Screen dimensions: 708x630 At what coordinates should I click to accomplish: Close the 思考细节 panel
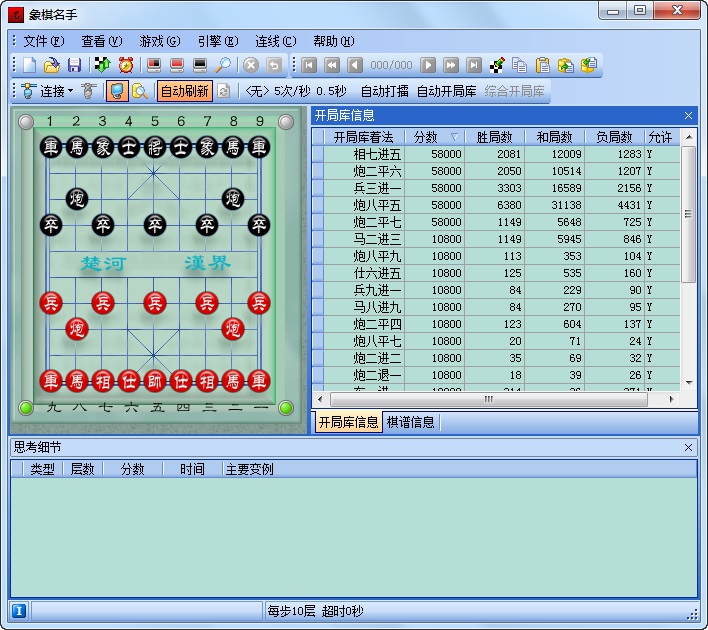688,448
